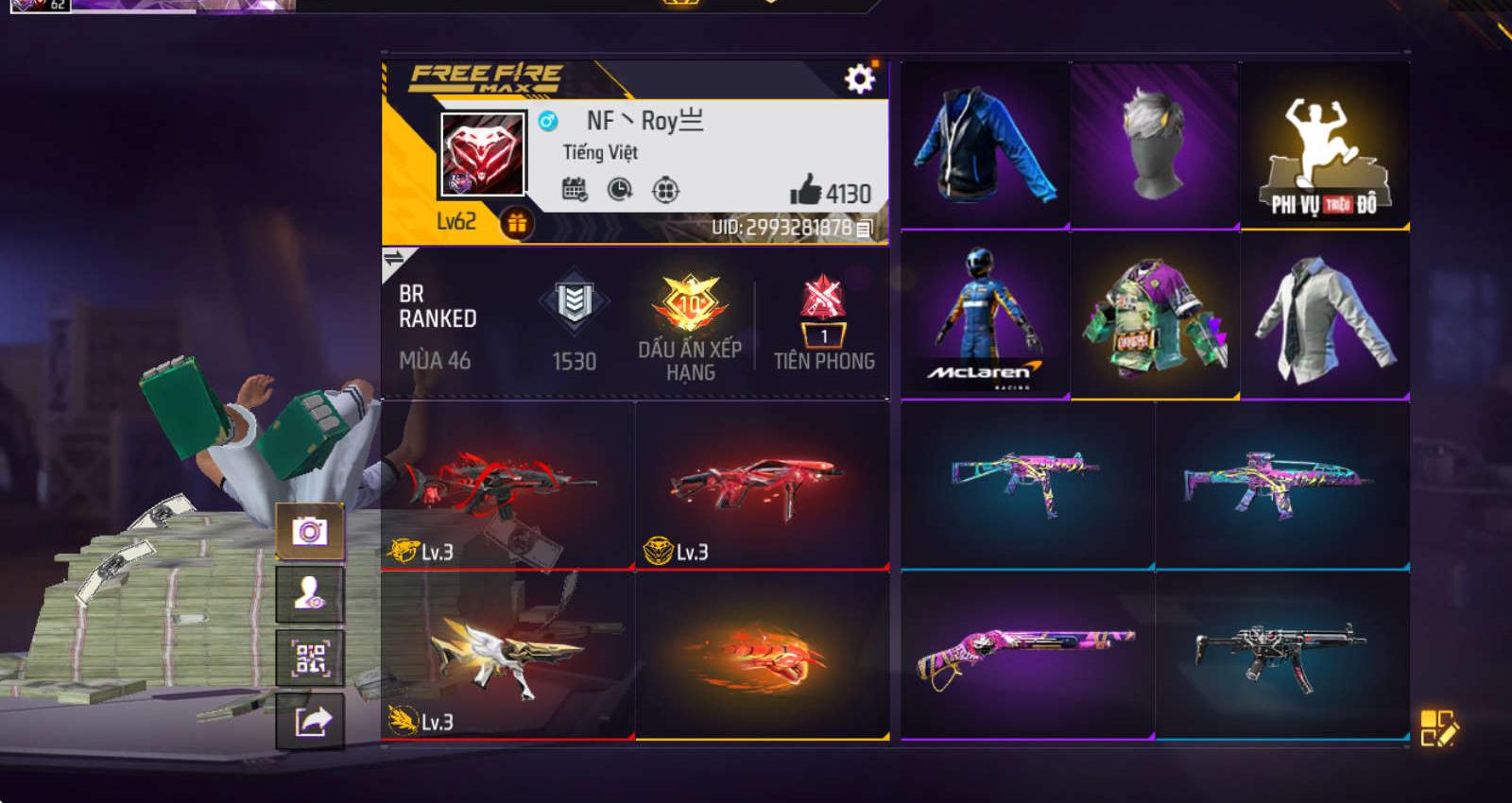The width and height of the screenshot is (1512, 803).
Task: Click the thumbs-up like icon
Action: pos(805,190)
